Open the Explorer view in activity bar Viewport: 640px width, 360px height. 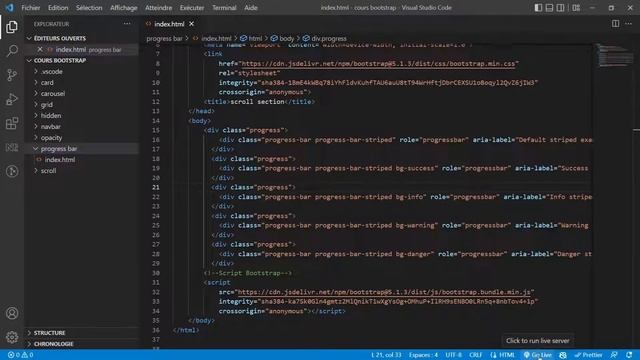pos(12,27)
